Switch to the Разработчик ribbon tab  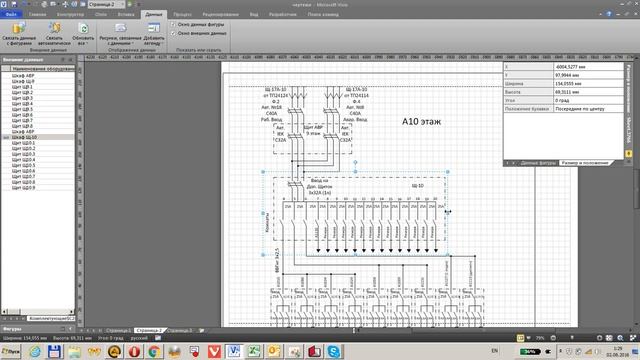coord(283,14)
